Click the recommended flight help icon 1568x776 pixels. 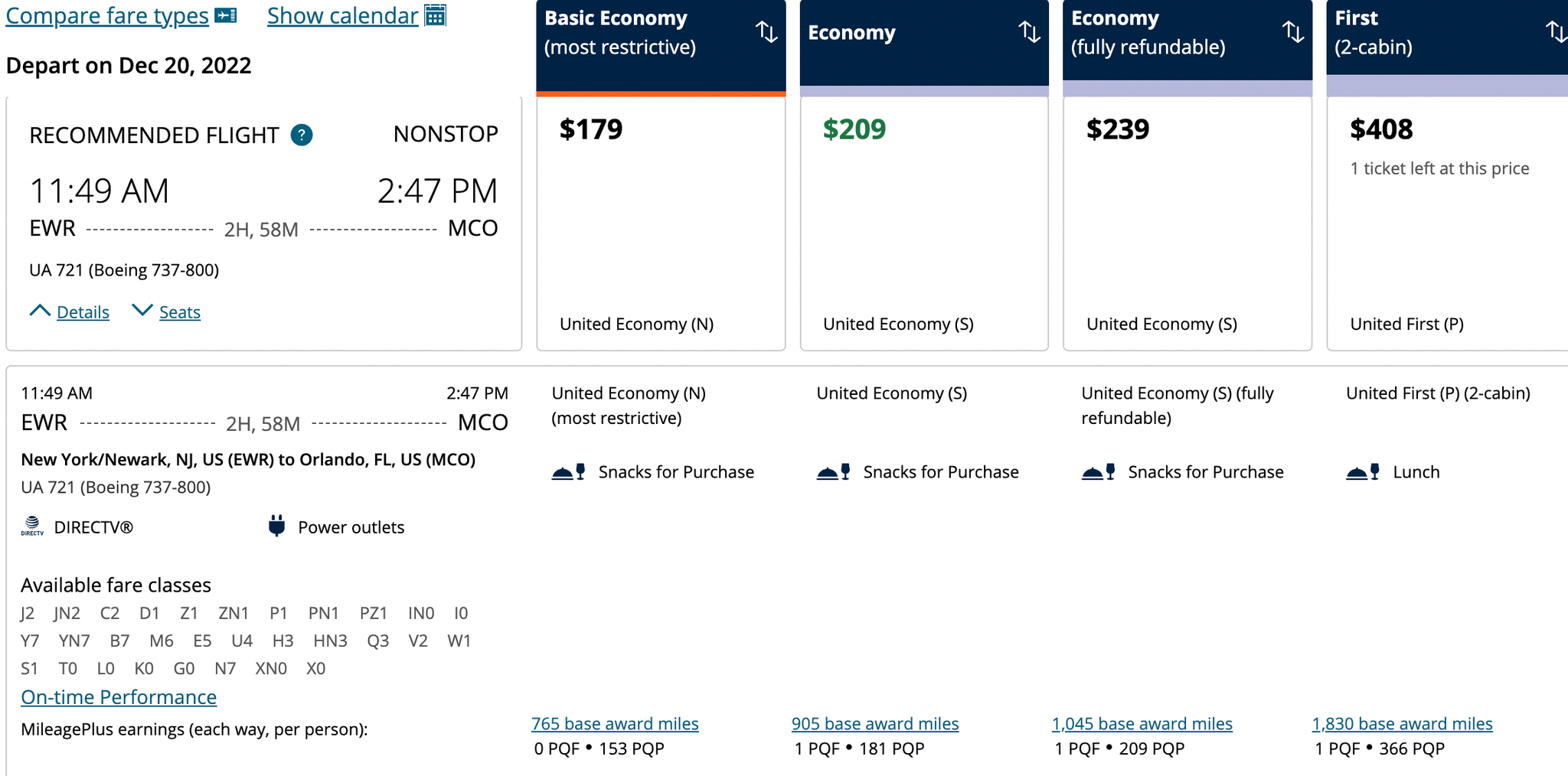pyautogui.click(x=302, y=135)
